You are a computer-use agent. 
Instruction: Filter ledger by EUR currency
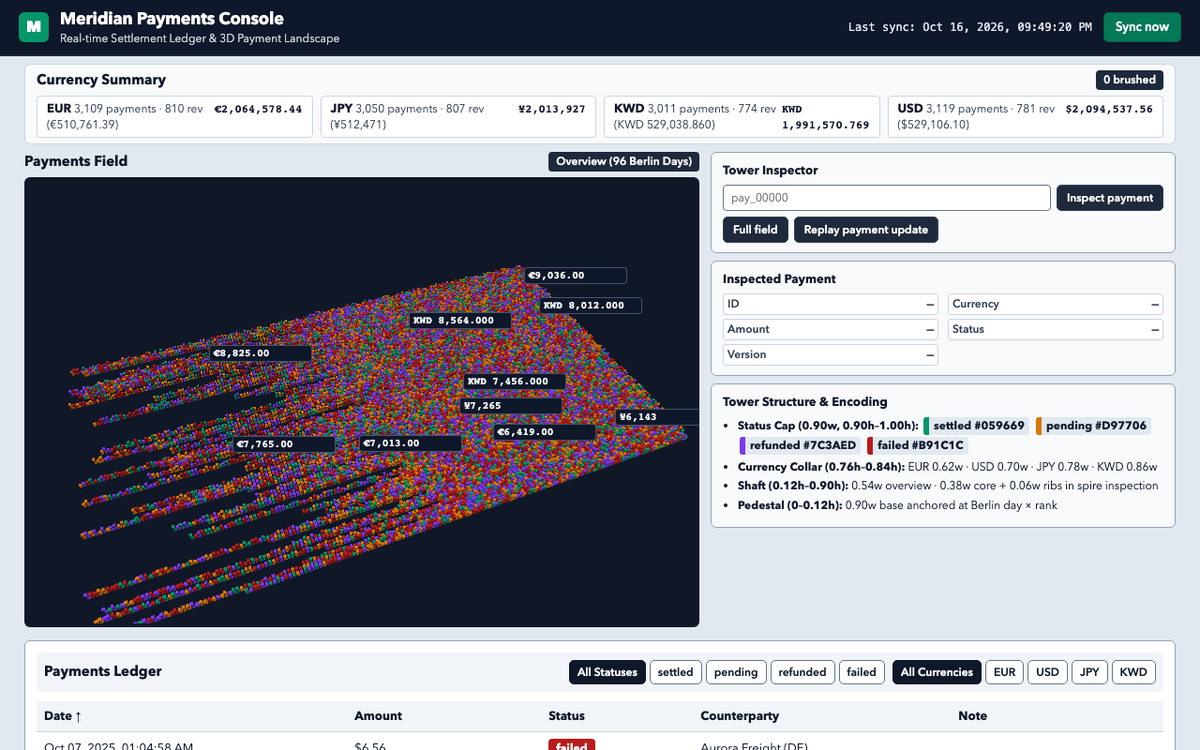1005,672
